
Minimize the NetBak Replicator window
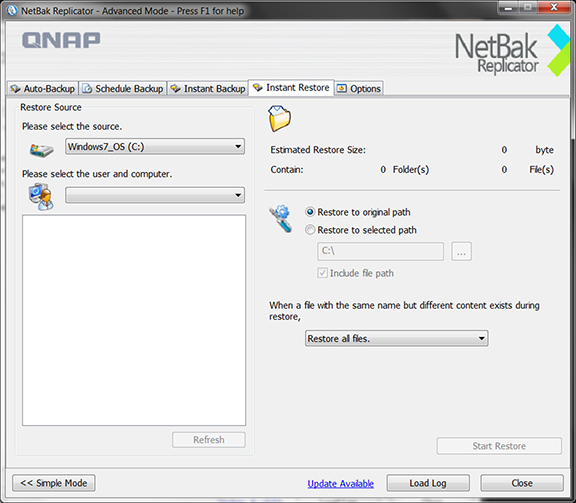pyautogui.click(x=509, y=8)
